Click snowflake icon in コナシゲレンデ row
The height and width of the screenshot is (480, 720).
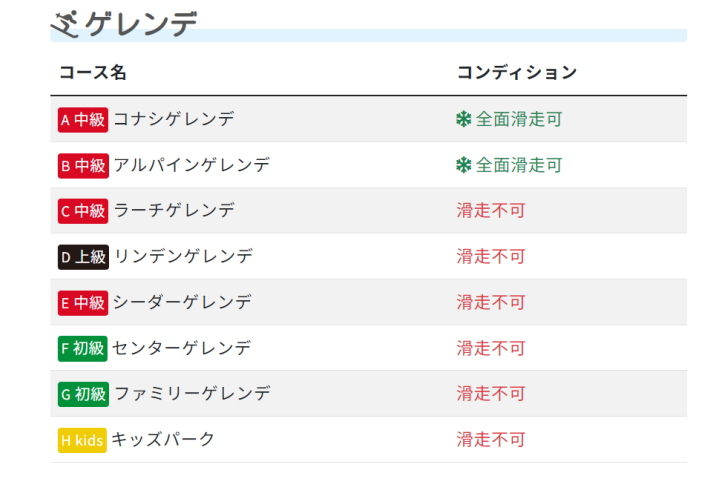(x=463, y=120)
